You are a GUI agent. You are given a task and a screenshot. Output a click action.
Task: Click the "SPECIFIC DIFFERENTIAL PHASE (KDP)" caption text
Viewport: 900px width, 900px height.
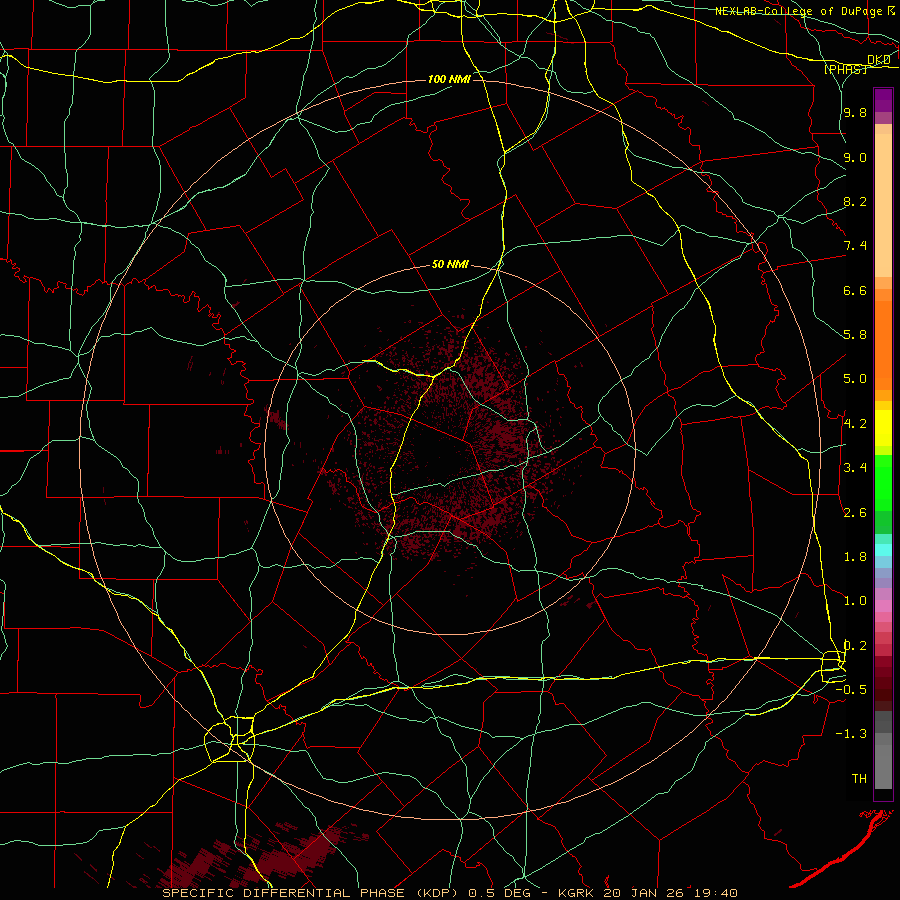(x=309, y=893)
